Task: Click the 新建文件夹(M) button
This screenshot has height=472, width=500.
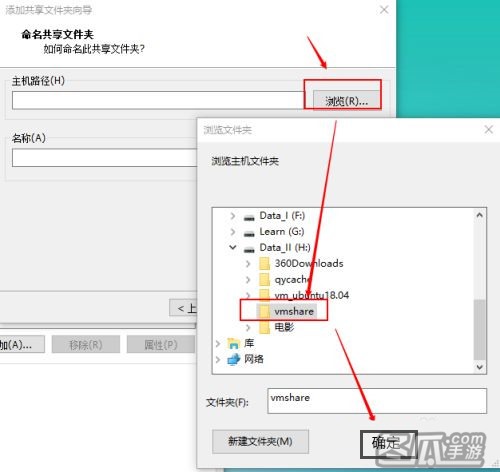Action: pos(260,442)
